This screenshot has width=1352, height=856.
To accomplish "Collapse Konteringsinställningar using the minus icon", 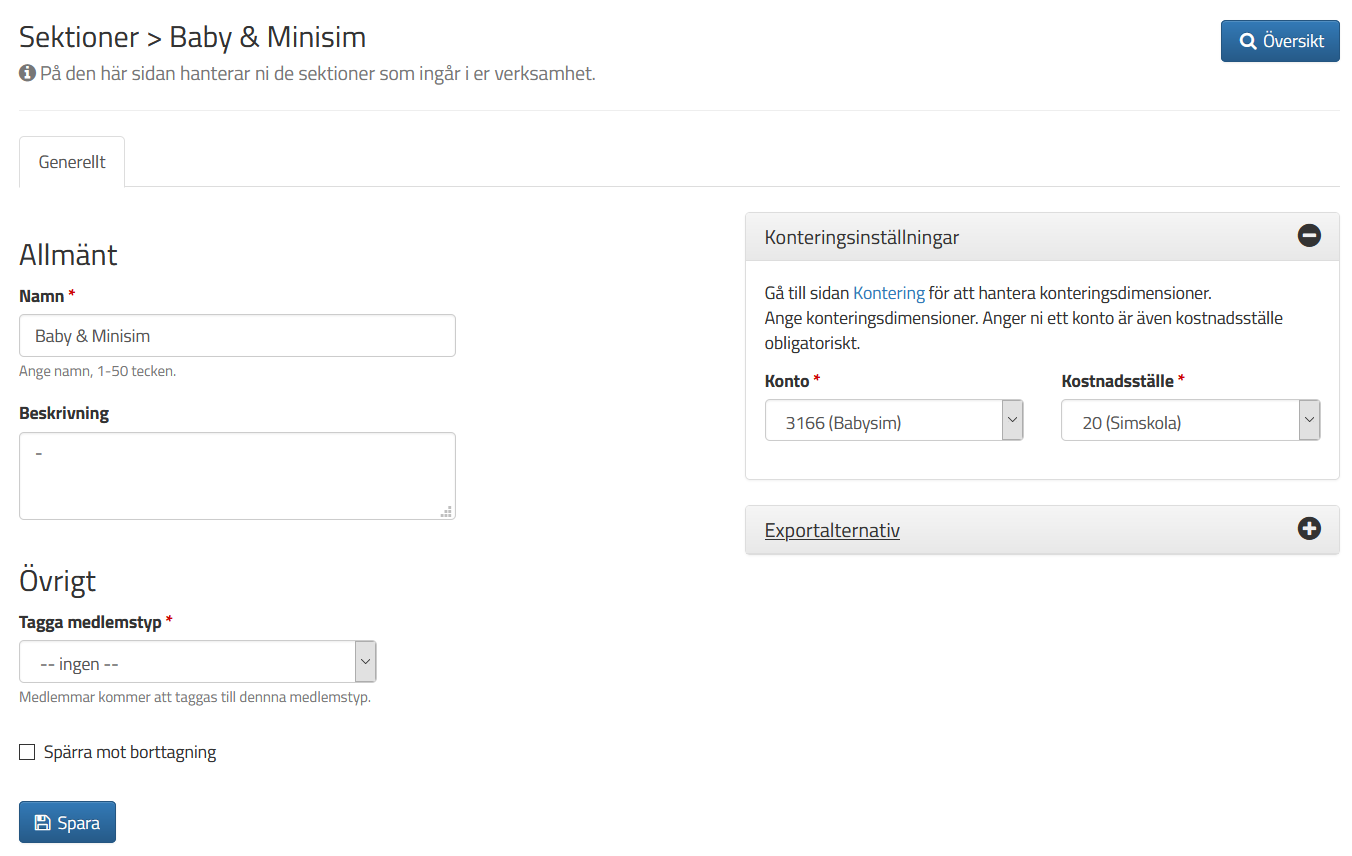I will (x=1309, y=236).
